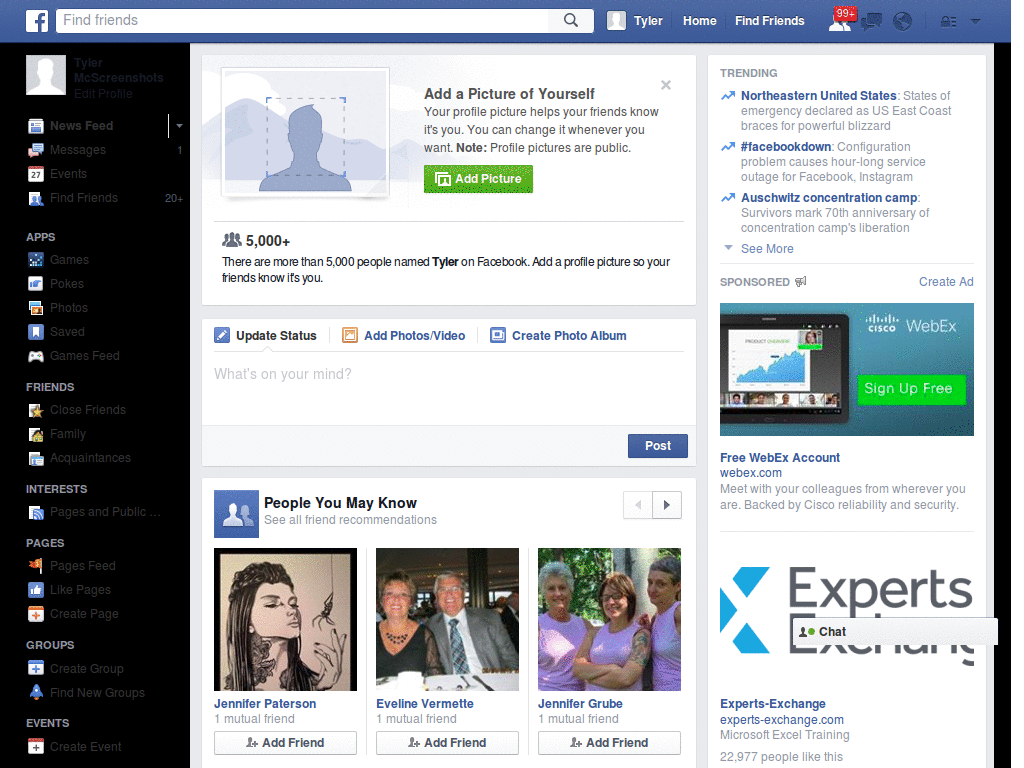The height and width of the screenshot is (768, 1024).
Task: Open See all friend recommendations link
Action: pyautogui.click(x=351, y=520)
